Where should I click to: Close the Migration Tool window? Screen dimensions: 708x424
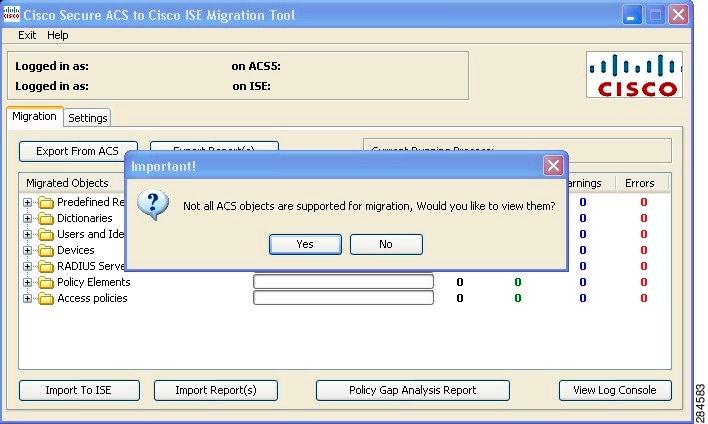678,15
